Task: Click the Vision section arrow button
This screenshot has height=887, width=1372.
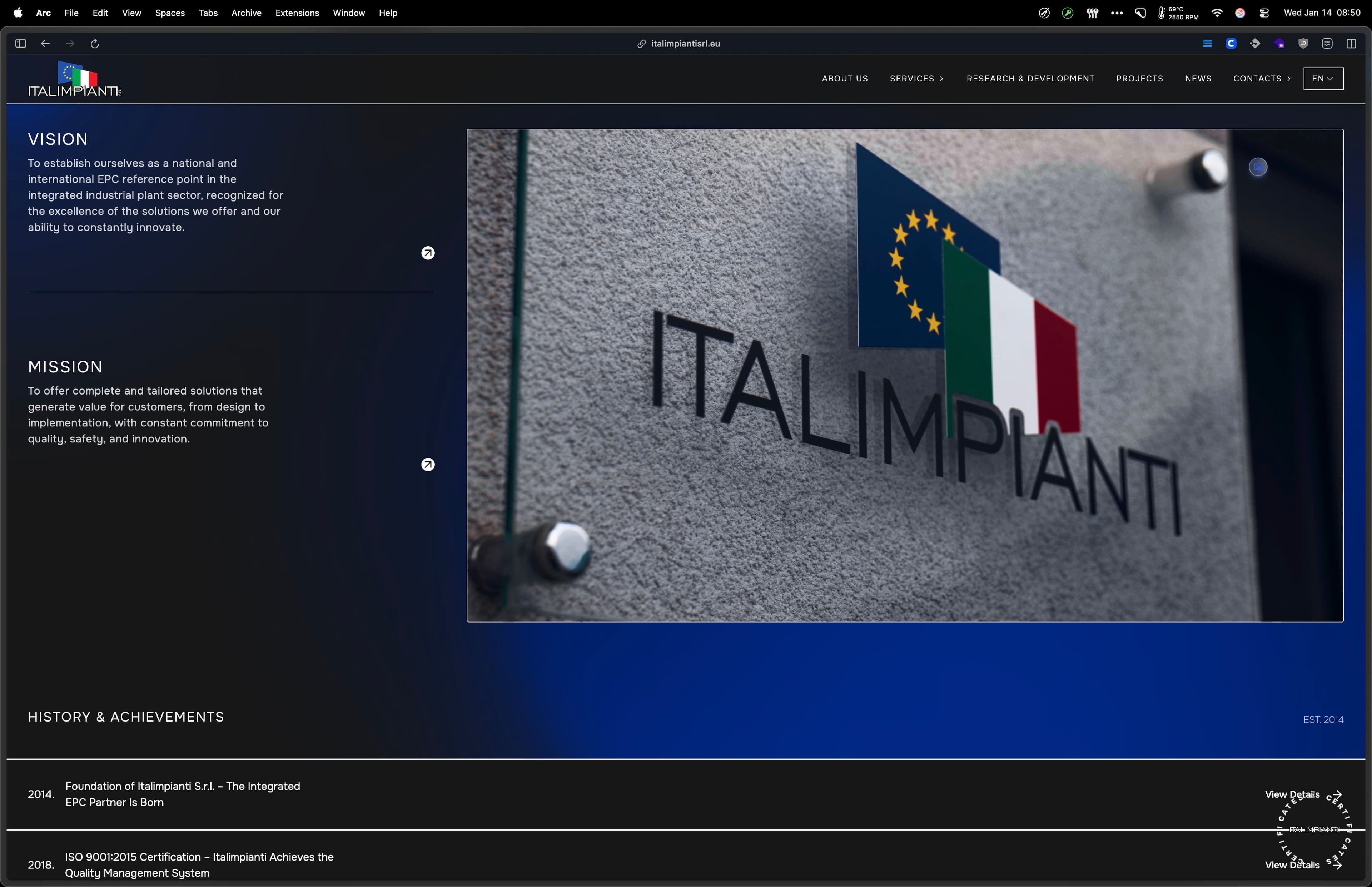Action: 428,252
